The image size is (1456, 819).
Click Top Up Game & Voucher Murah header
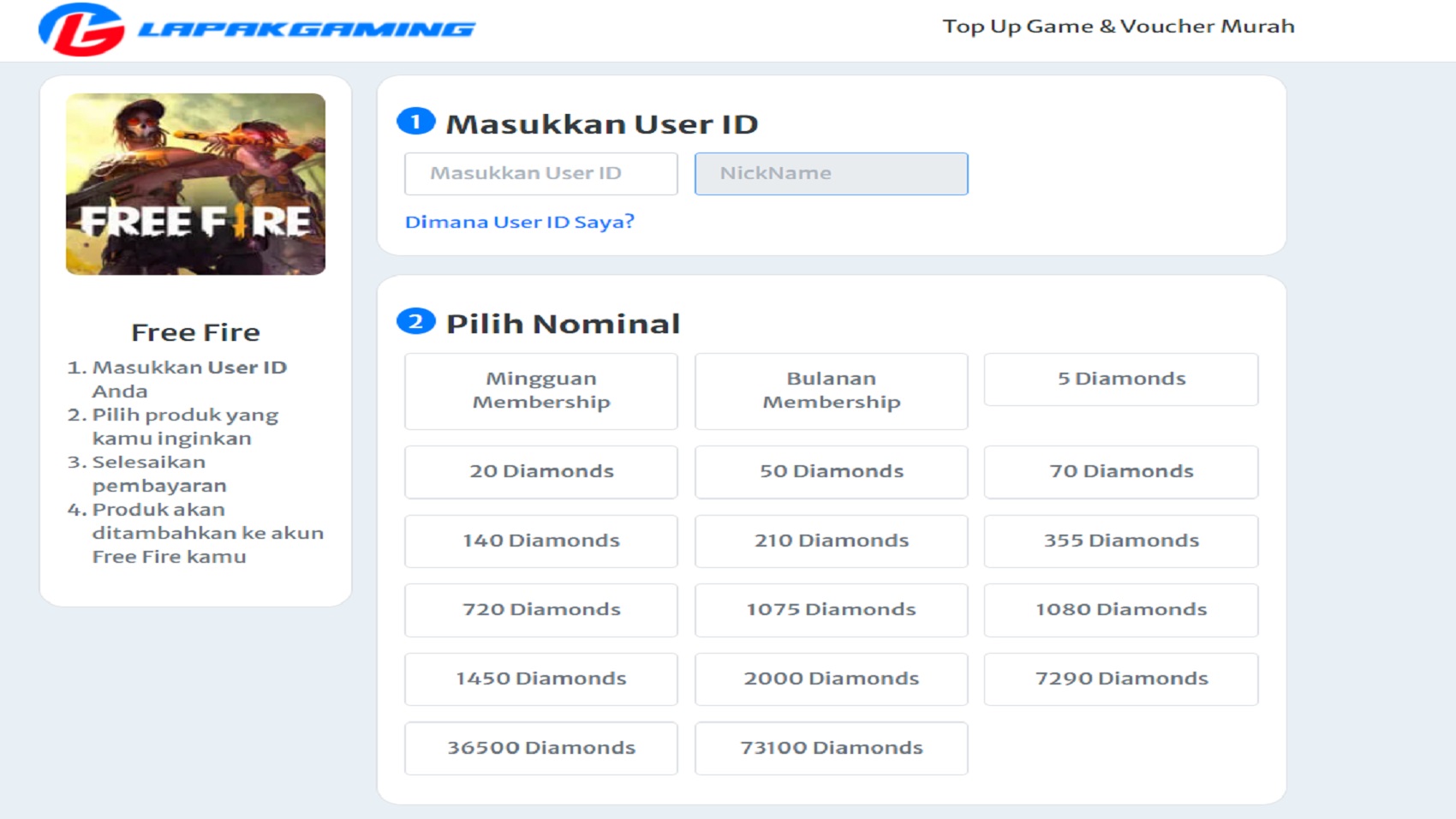click(x=1119, y=27)
